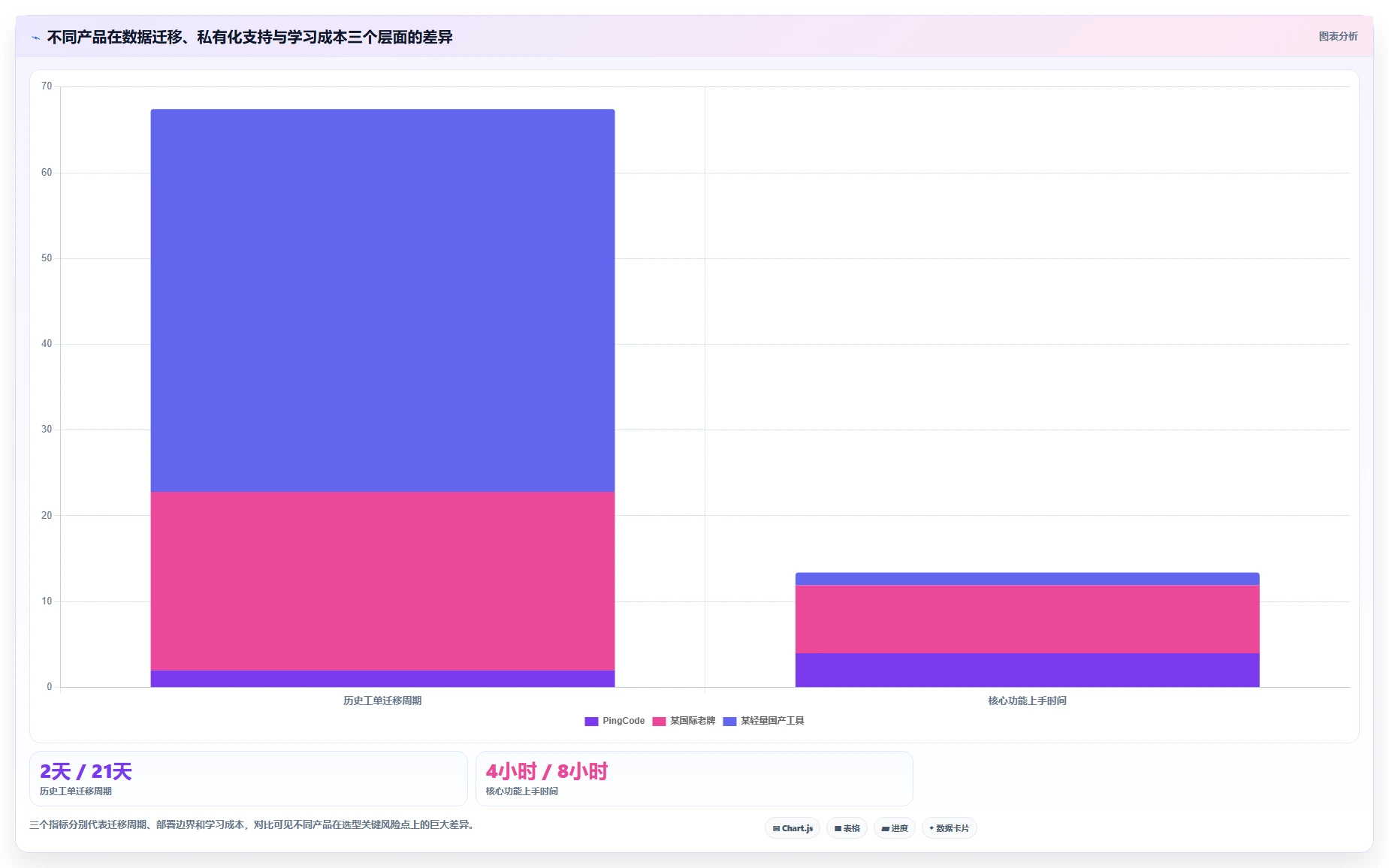Open the 4小时 / 8小时 data card

(694, 779)
